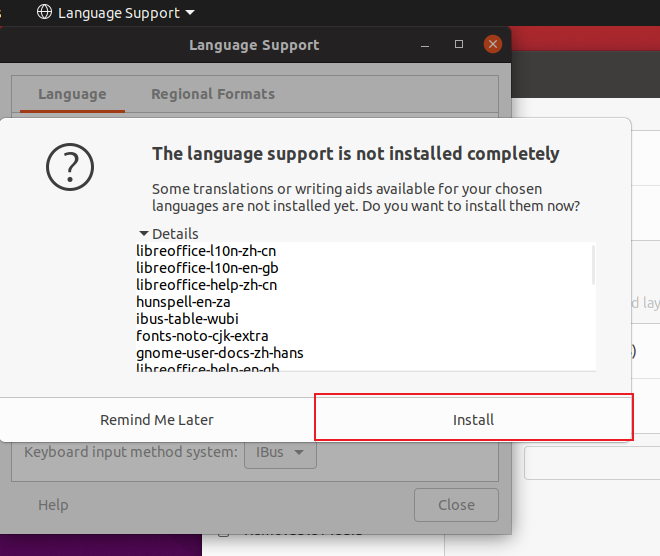
Task: Select libreoffice-l10n-zh-cn in details list
Action: [206, 251]
